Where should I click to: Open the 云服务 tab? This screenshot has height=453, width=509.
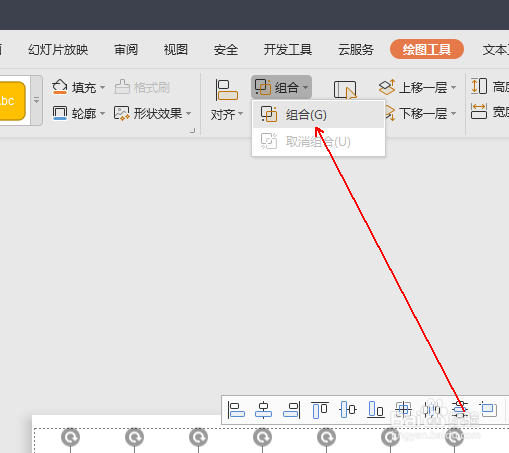coord(356,50)
